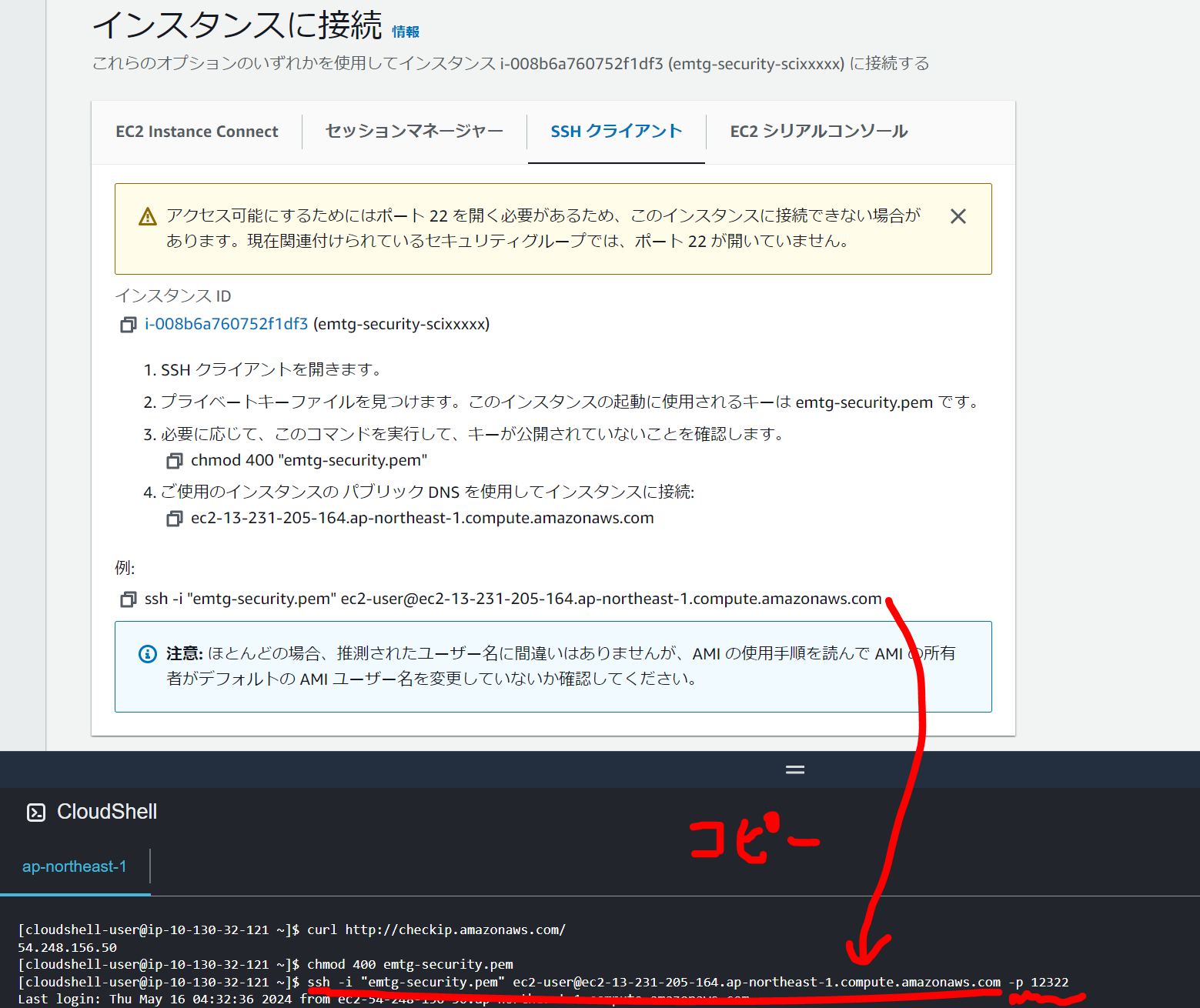Click the Last login line in terminal
This screenshot has width=1200, height=1008.
(x=383, y=999)
